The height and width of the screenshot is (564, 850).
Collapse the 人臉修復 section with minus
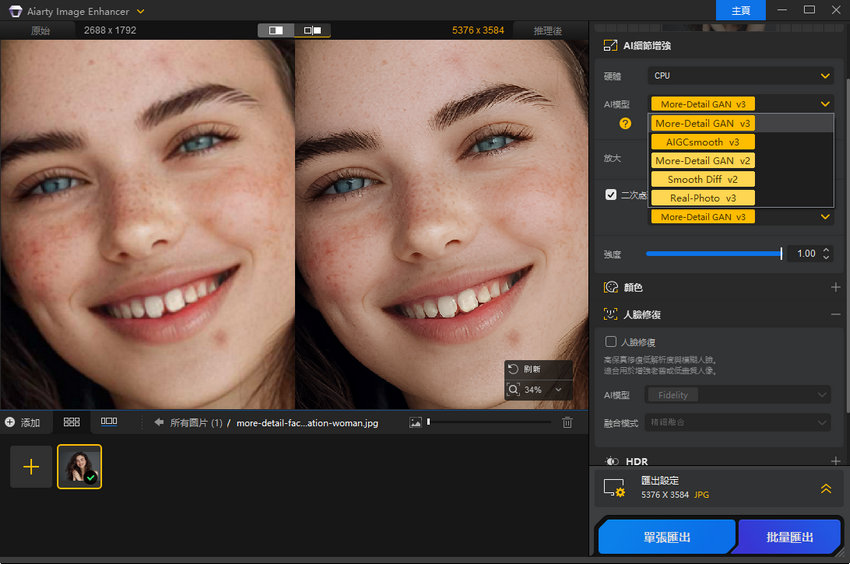tap(835, 315)
